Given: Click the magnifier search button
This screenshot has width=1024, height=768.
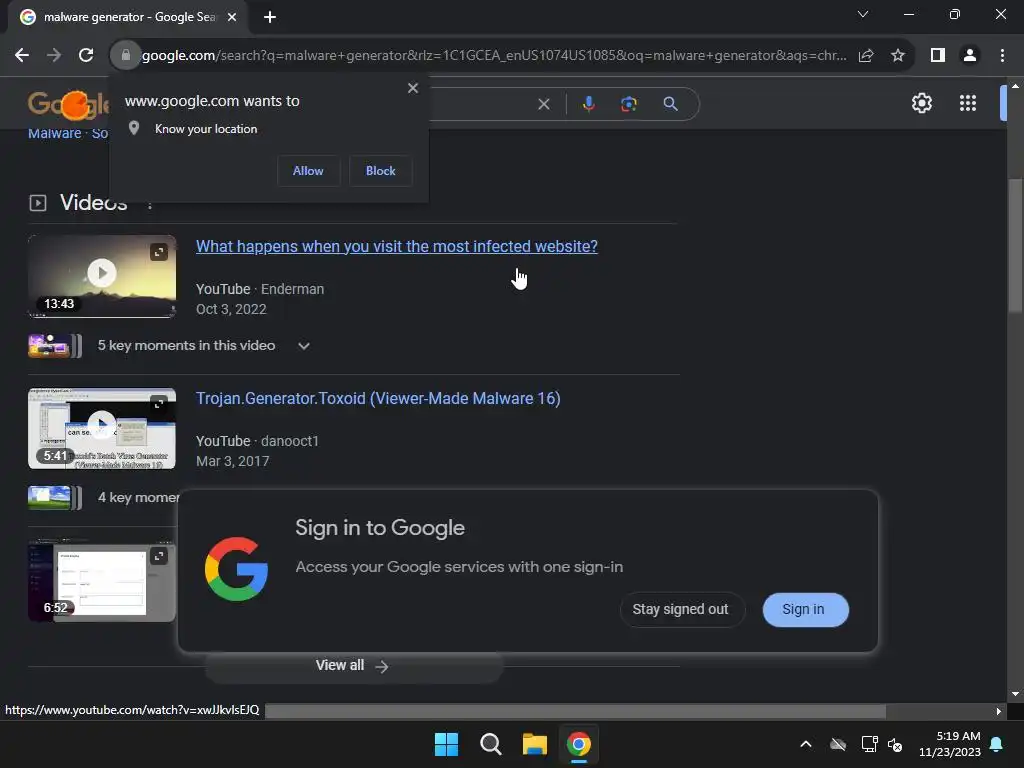Looking at the screenshot, I should [x=670, y=104].
